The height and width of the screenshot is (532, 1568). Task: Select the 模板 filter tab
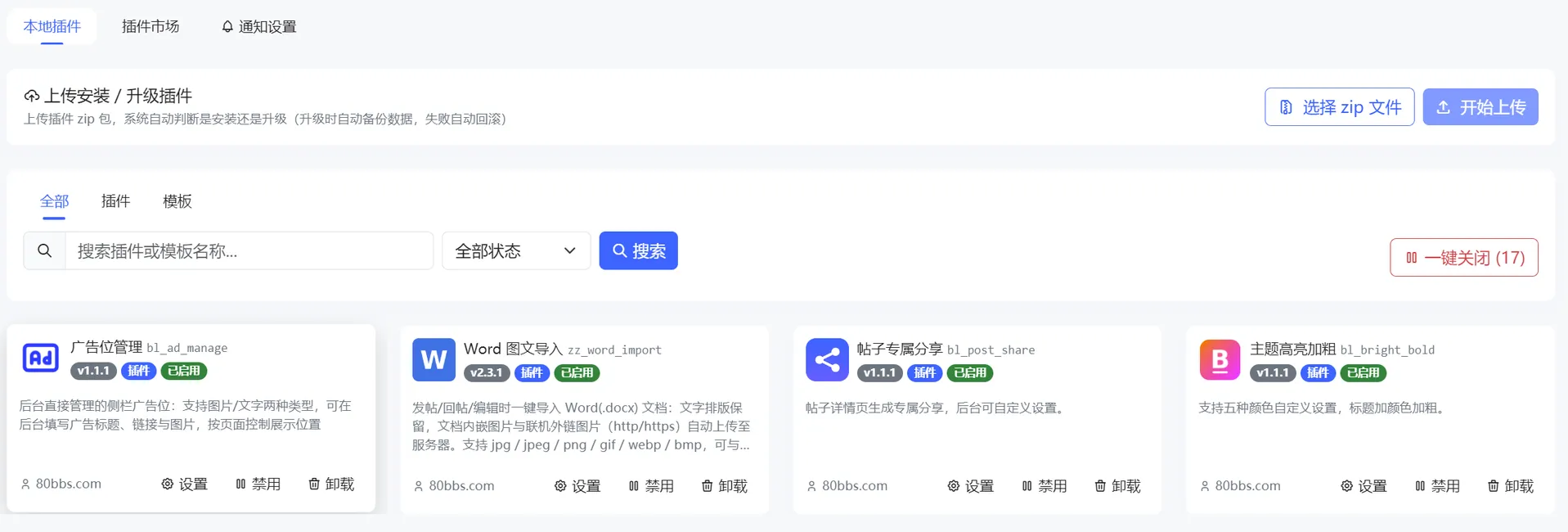click(x=177, y=201)
